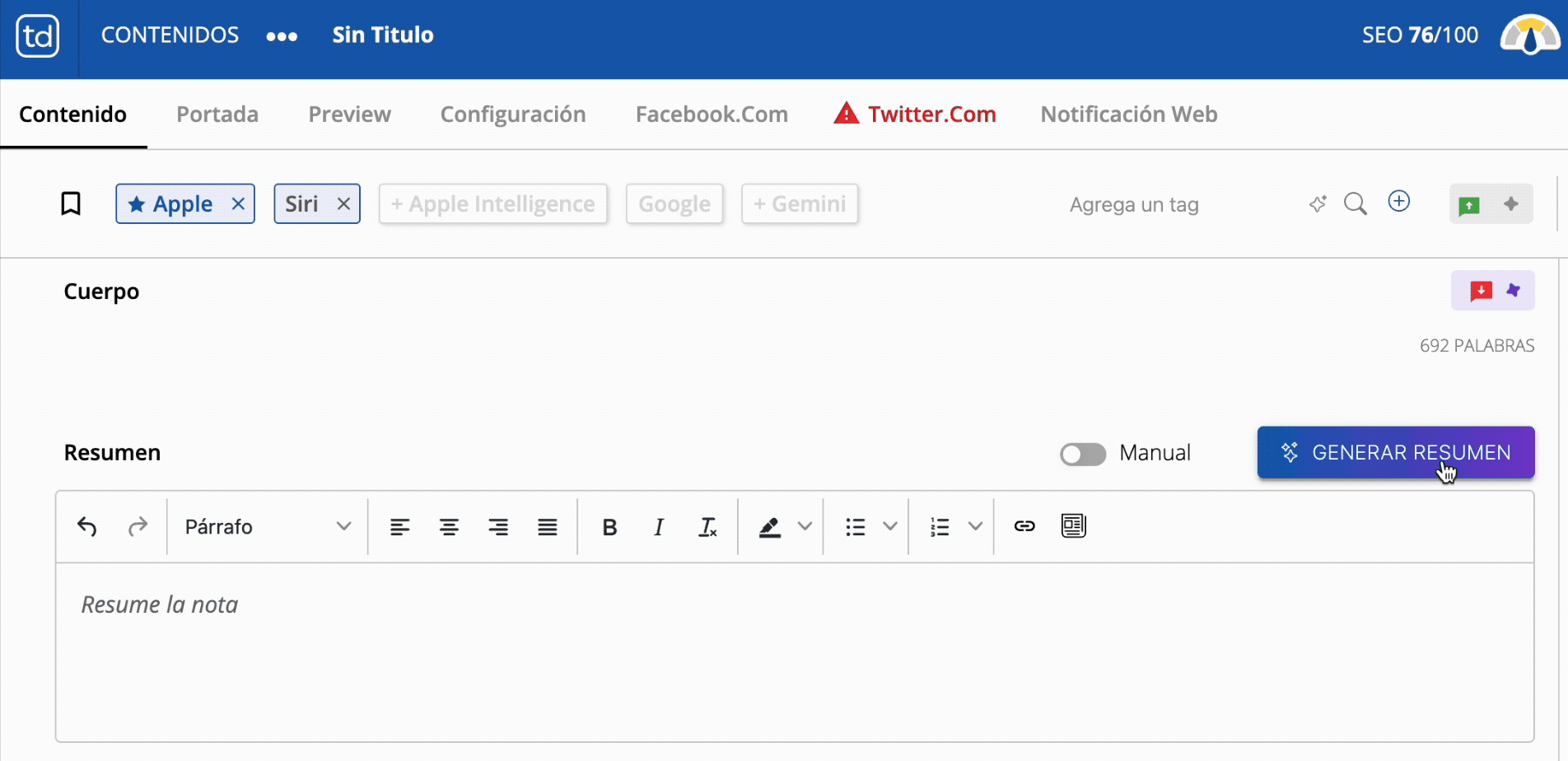Click the Resume la nota text area
This screenshot has height=761, width=1568.
(795, 652)
